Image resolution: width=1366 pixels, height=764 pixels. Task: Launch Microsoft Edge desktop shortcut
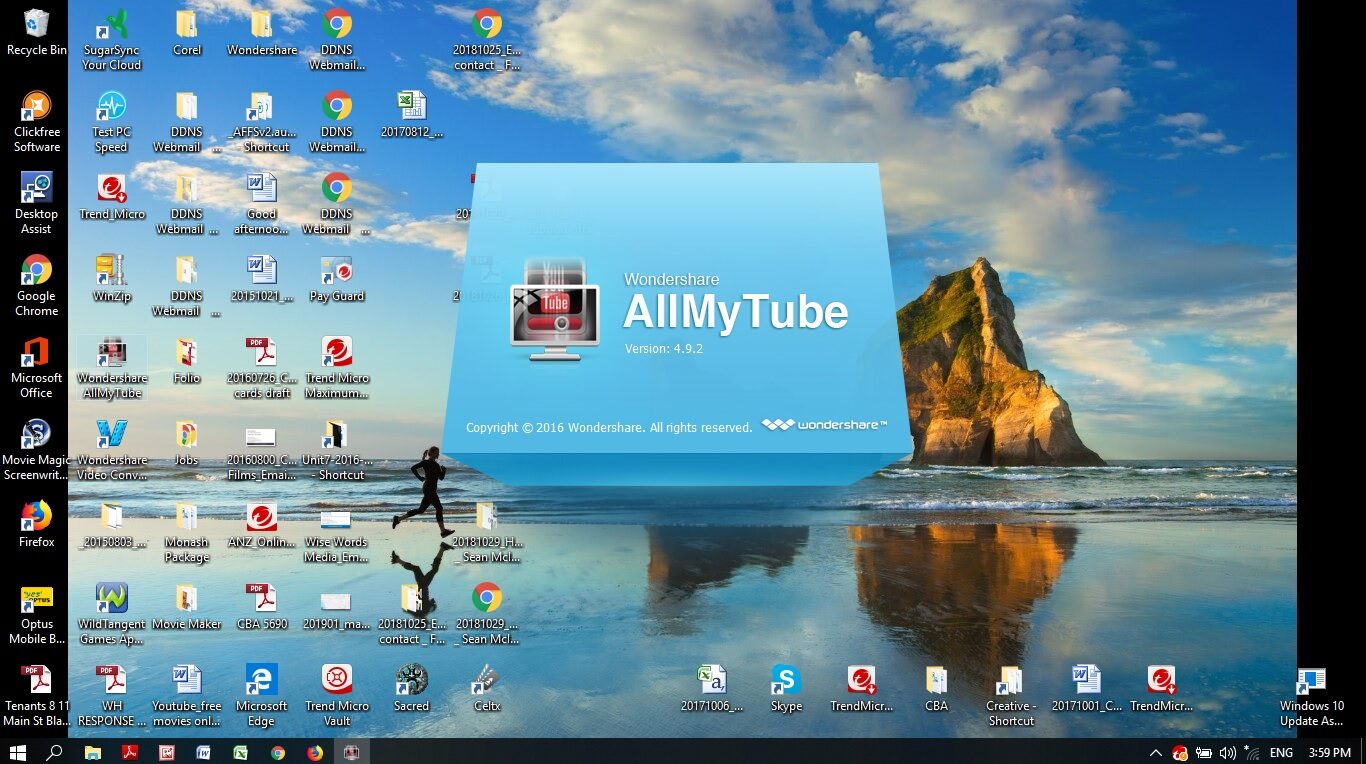(x=262, y=696)
